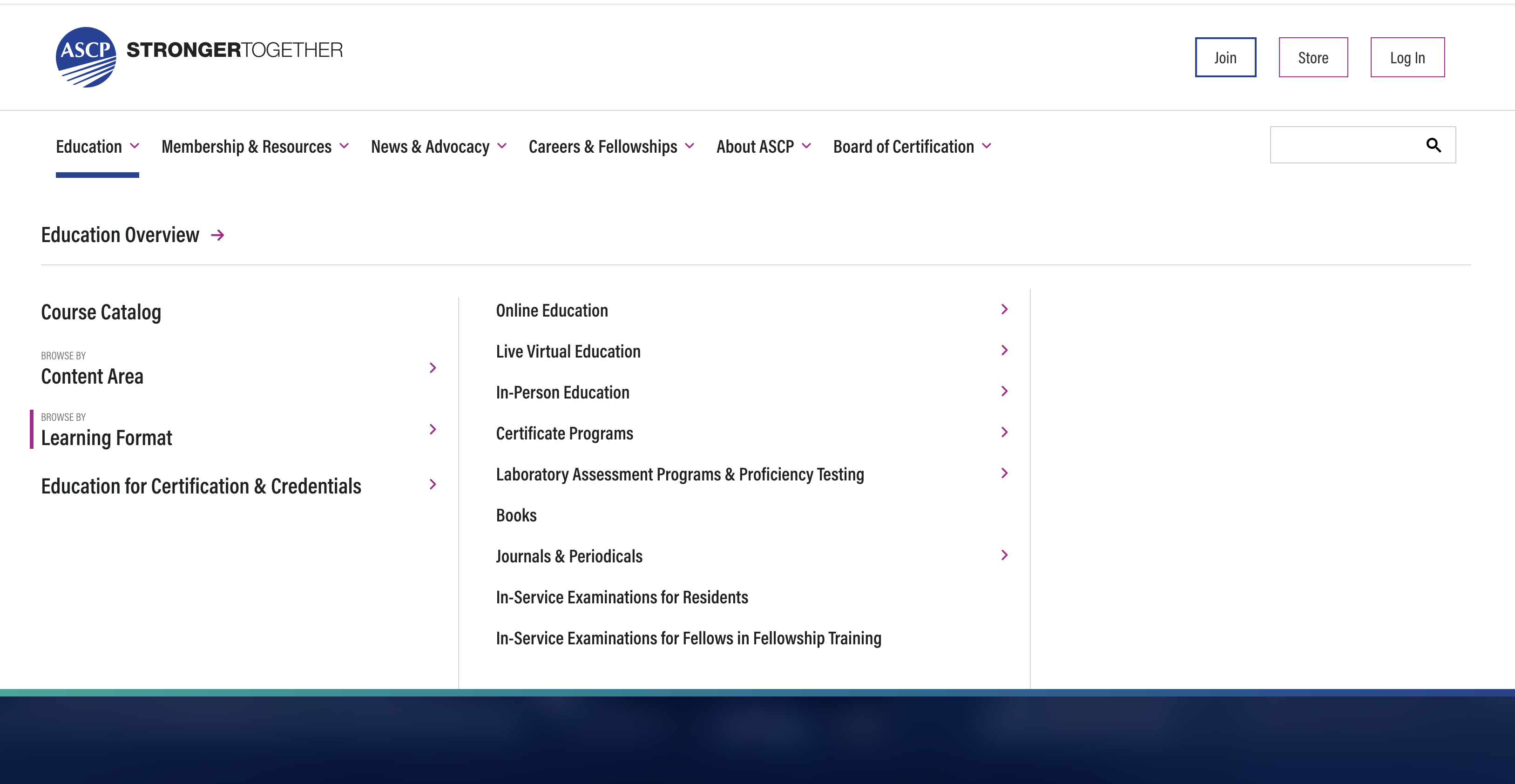Open the Education menu
This screenshot has height=784, width=1515.
89,147
